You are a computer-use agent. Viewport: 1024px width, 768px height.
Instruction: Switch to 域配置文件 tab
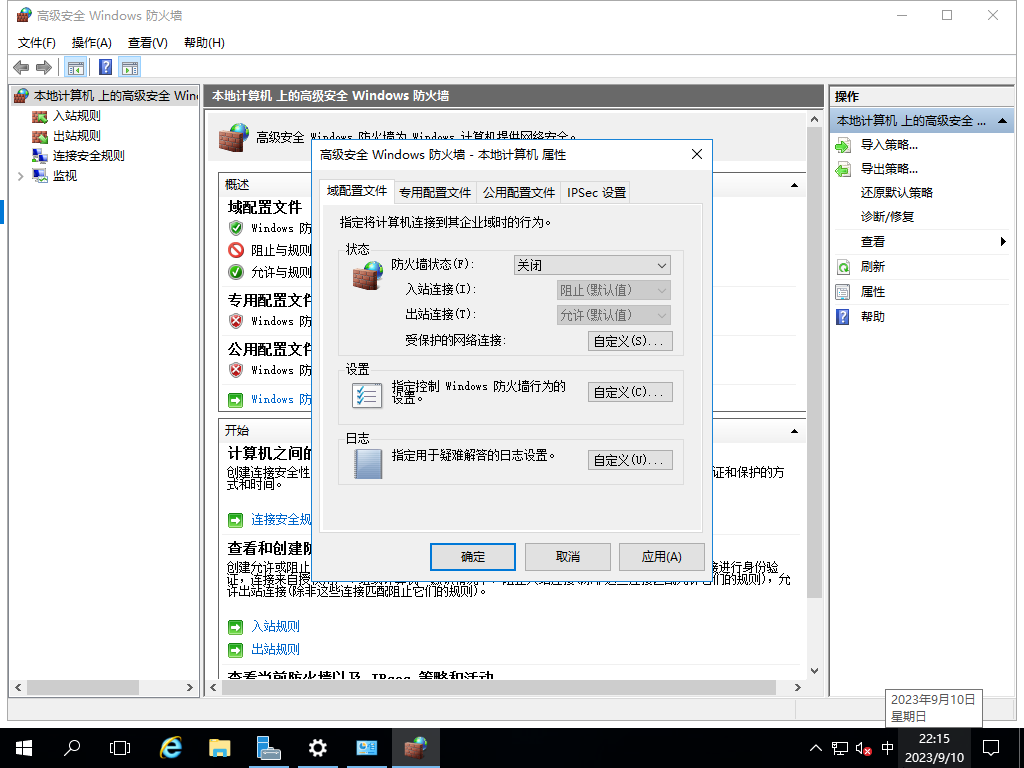click(357, 191)
